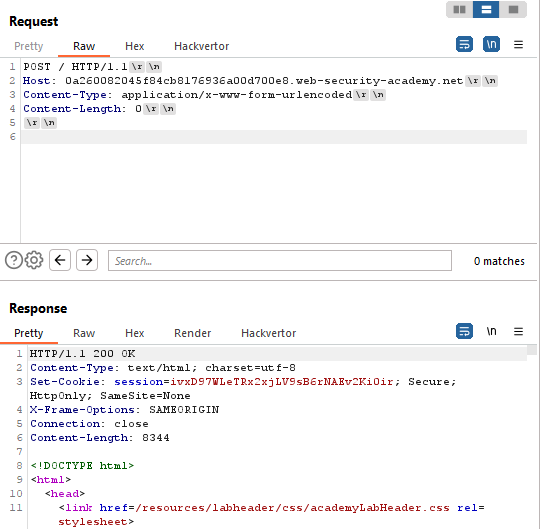Screen dimensions: 542x529
Task: Open search settings gear
Action: (x=34, y=260)
